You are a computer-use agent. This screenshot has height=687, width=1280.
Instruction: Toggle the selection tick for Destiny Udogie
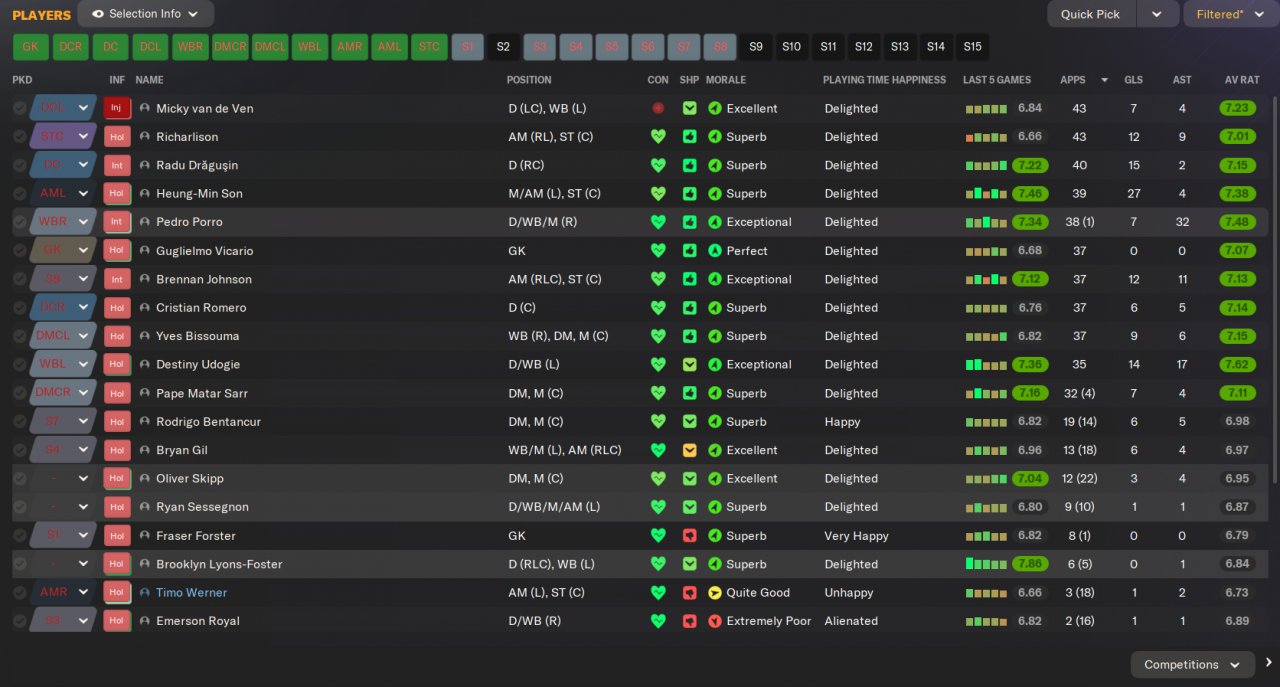(20, 365)
